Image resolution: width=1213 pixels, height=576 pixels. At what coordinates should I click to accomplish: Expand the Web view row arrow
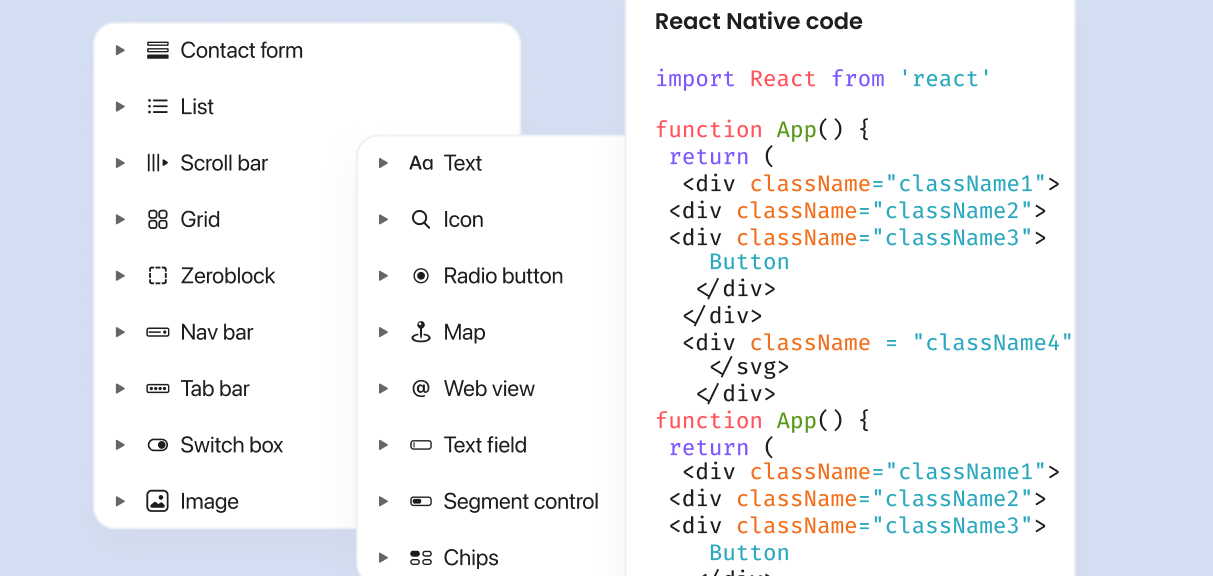click(x=383, y=389)
